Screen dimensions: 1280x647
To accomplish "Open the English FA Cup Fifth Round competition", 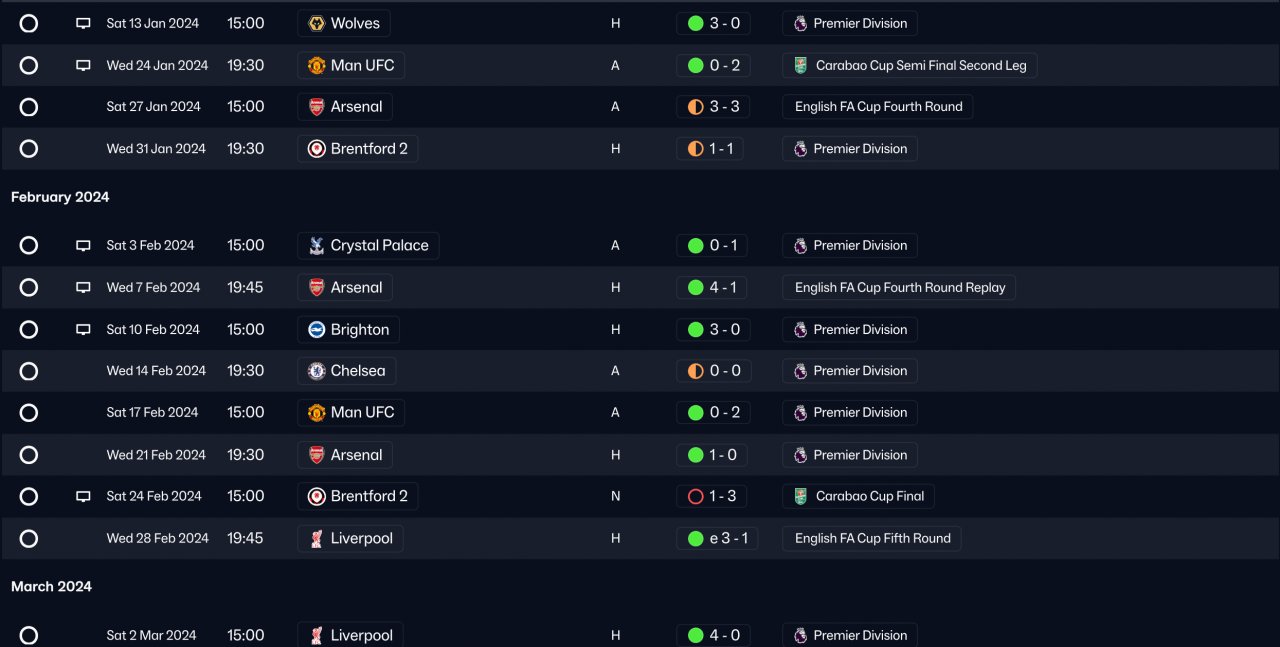I will (x=872, y=538).
